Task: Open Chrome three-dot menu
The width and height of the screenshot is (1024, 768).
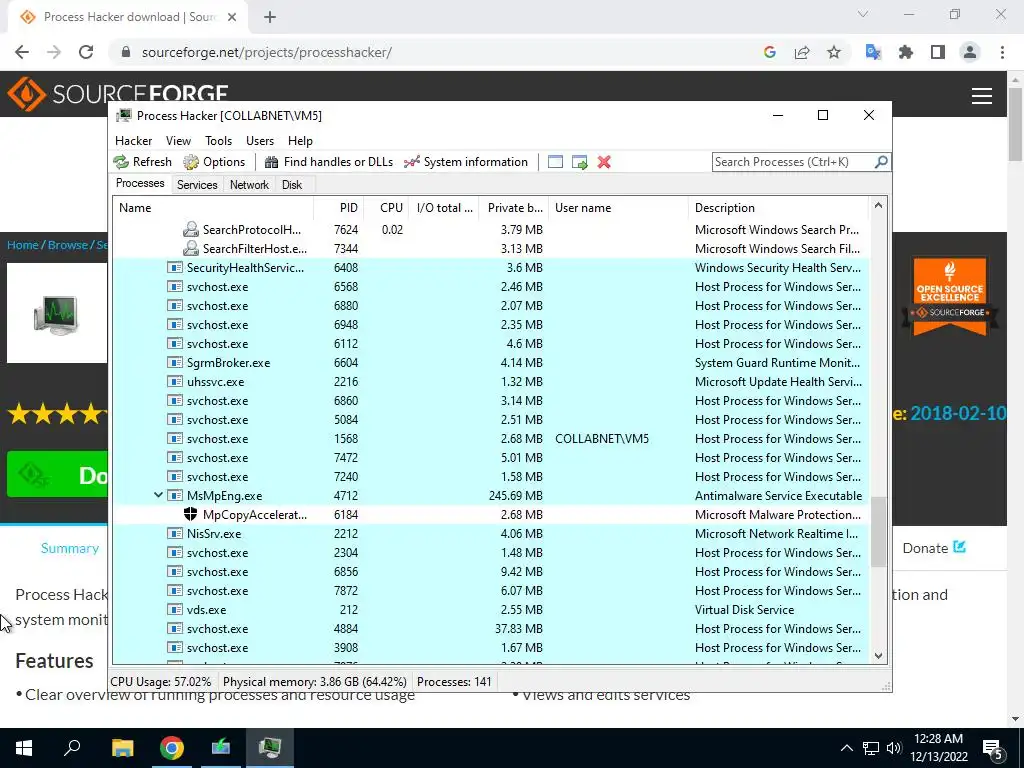Action: (1002, 52)
